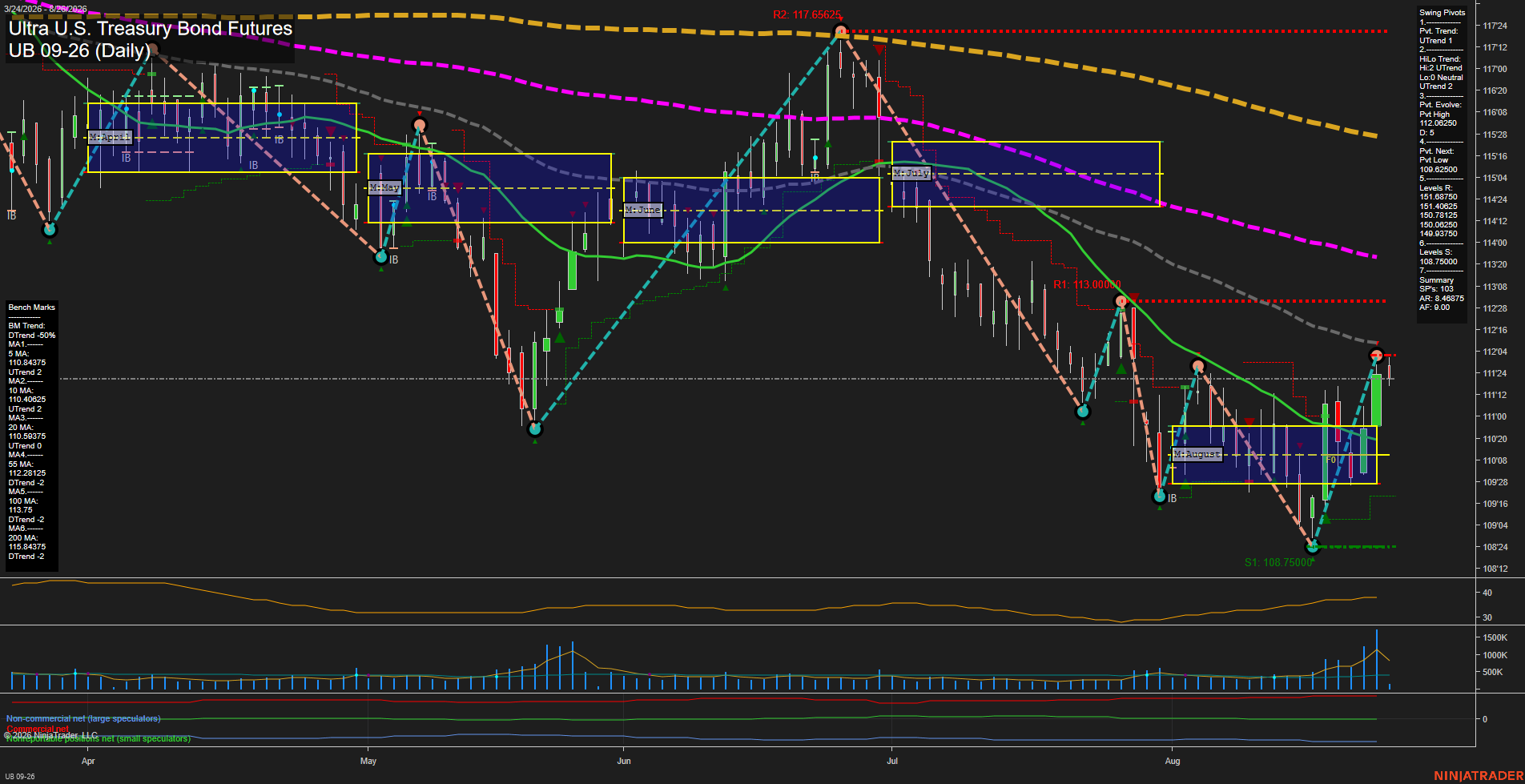This screenshot has width=1525, height=784.
Task: Click the 'Nonreportable positions net (small speculators)' legend
Action: (99, 738)
